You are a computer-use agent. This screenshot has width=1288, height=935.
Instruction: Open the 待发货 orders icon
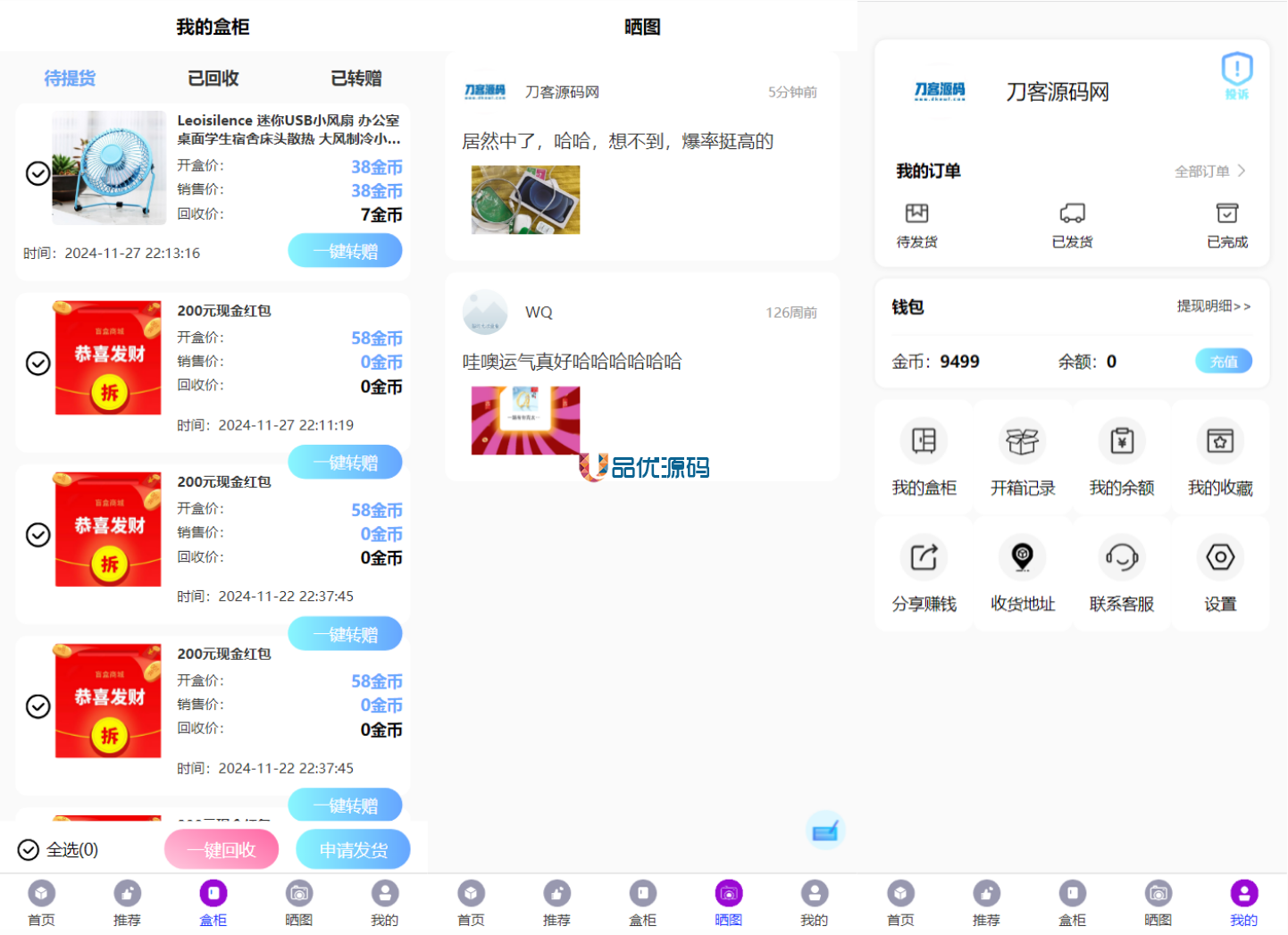[x=916, y=213]
